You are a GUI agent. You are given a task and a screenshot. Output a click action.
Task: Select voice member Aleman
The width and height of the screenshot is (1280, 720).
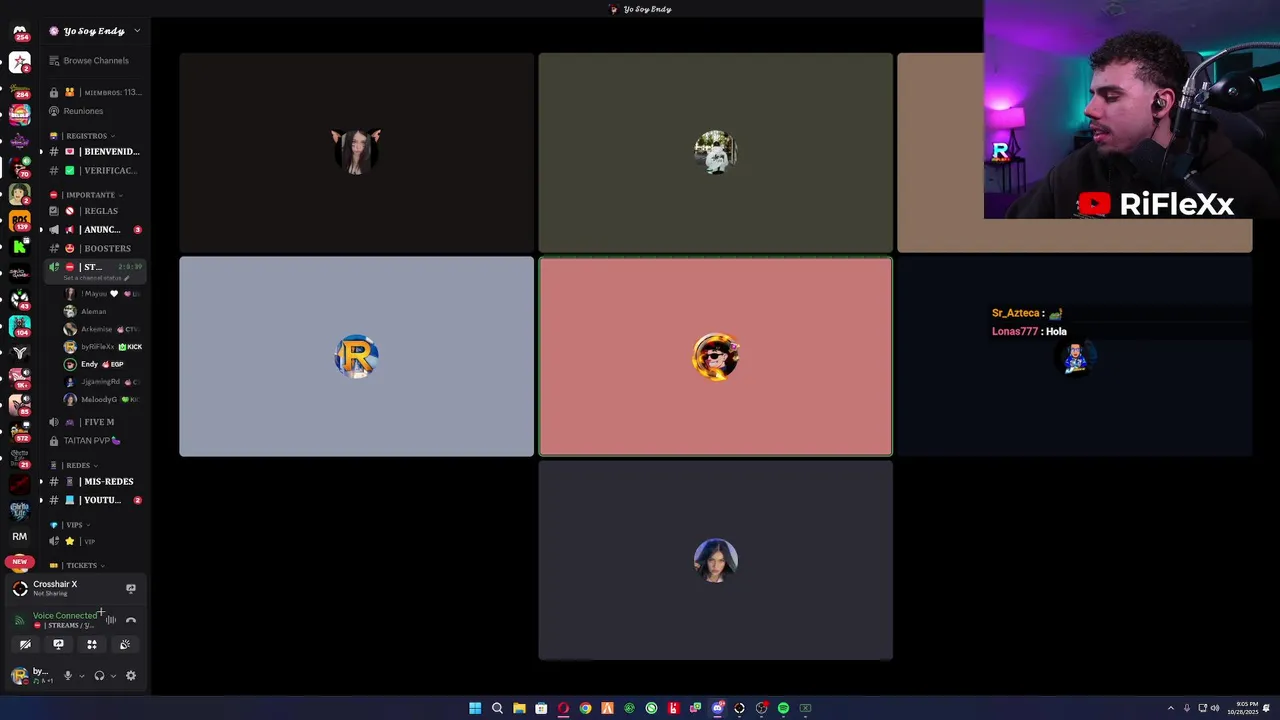pyautogui.click(x=103, y=311)
